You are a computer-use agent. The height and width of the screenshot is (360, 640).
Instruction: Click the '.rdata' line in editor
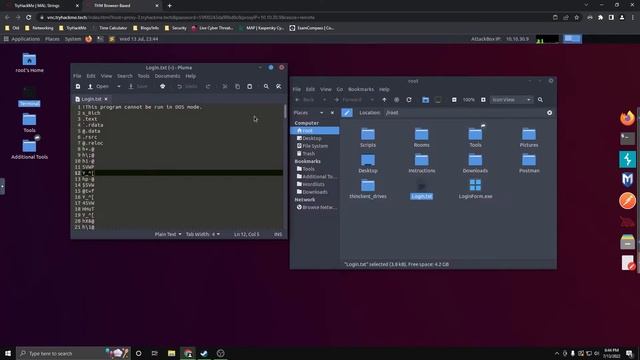[x=93, y=125]
